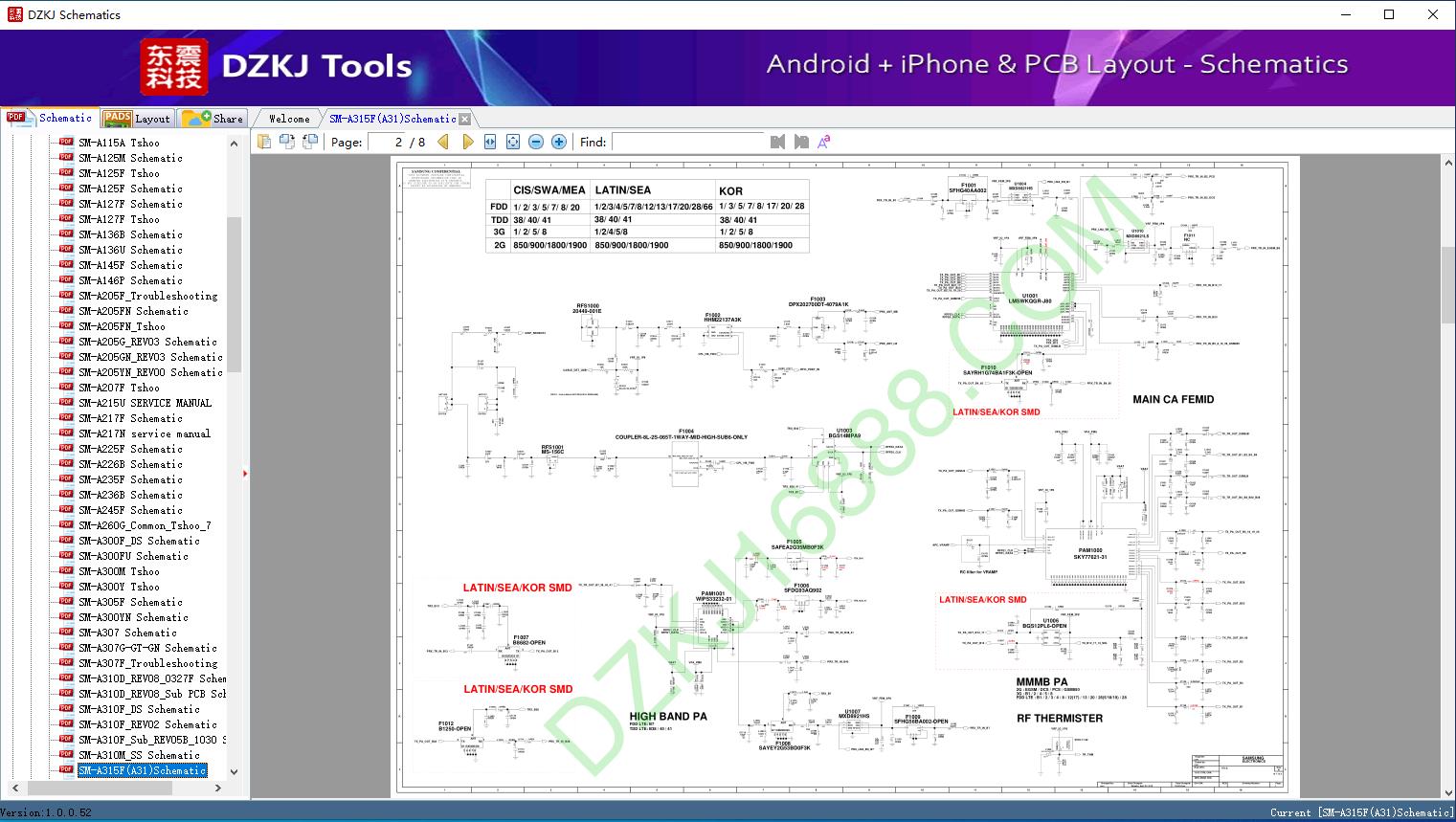Open SM-A205GN_REV03 Schematic entry

point(150,357)
